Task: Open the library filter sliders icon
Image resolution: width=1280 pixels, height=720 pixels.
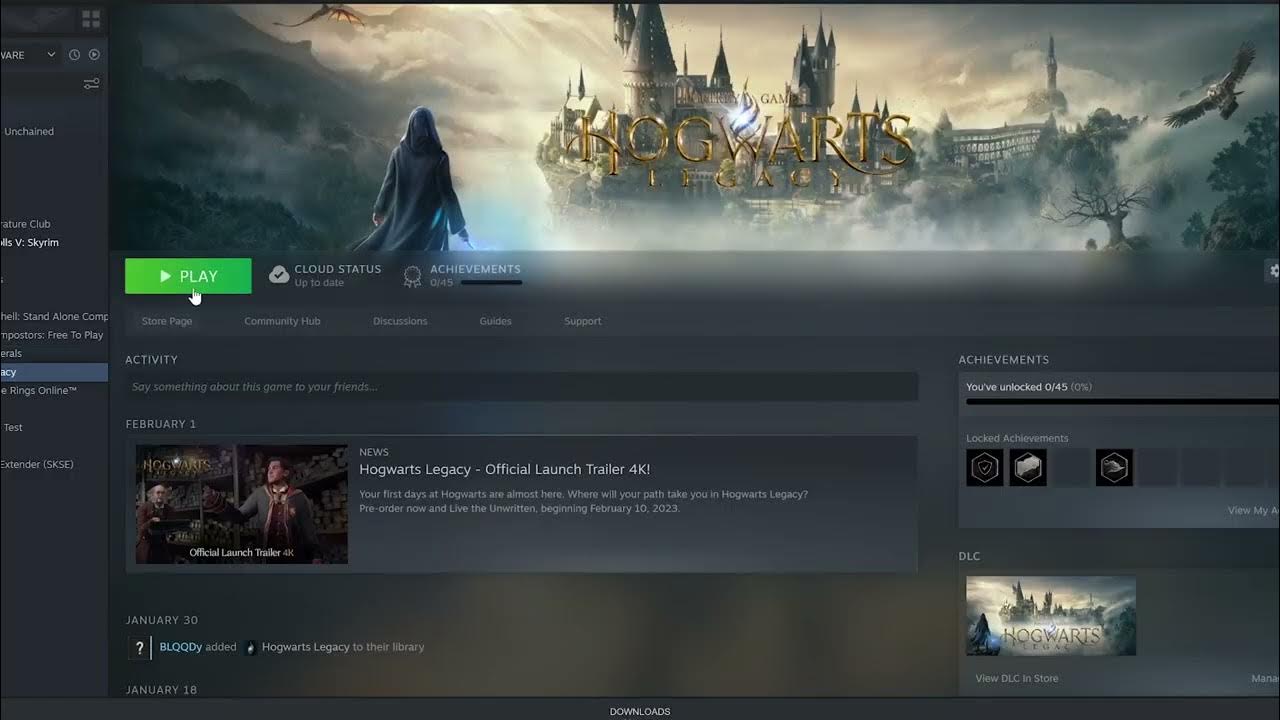Action: pos(91,84)
